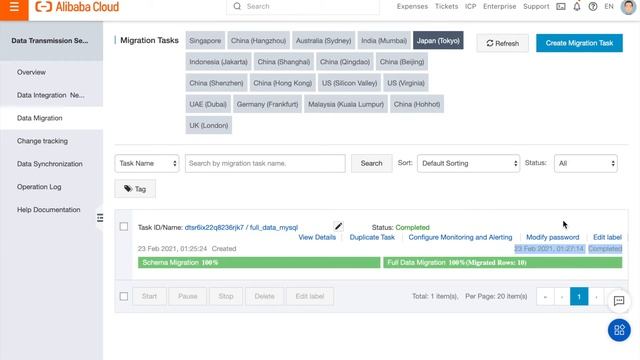Click the Duplicate Task link

click(x=372, y=237)
